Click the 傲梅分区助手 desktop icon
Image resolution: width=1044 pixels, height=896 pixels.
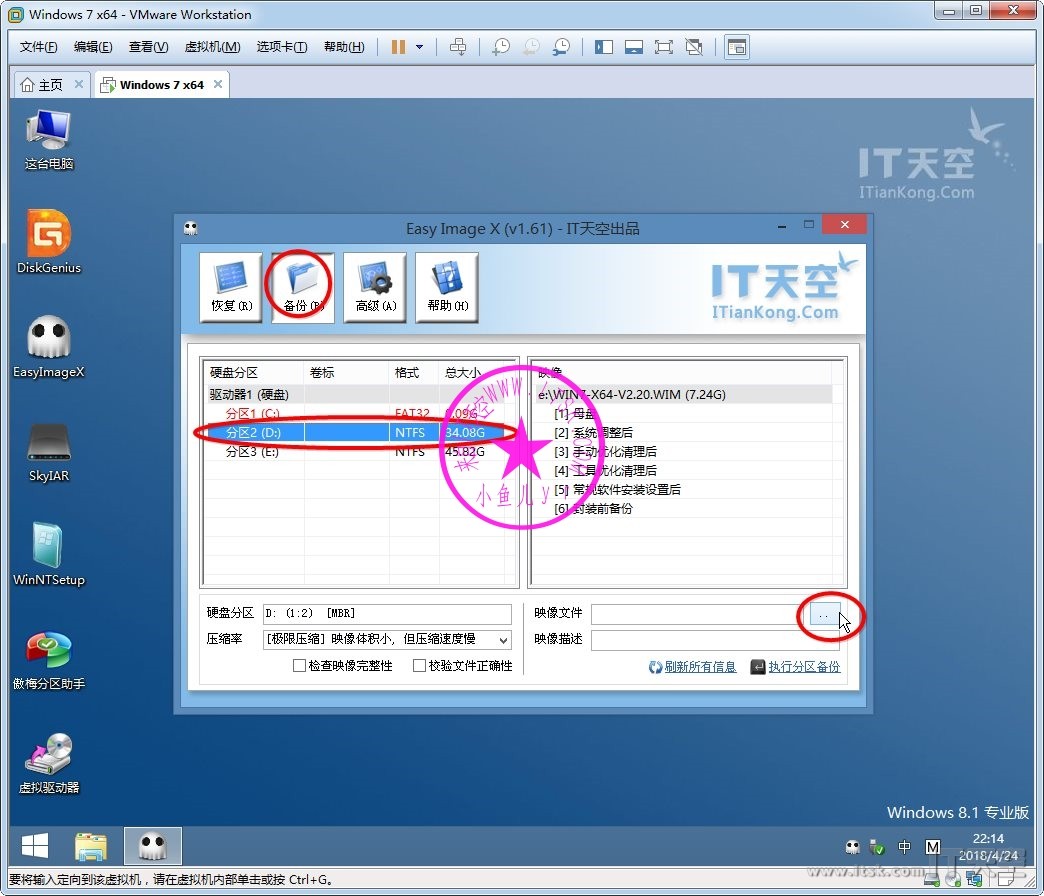click(49, 659)
